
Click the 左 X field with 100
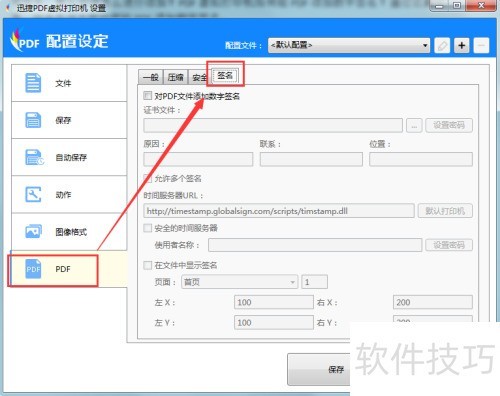pos(274,302)
